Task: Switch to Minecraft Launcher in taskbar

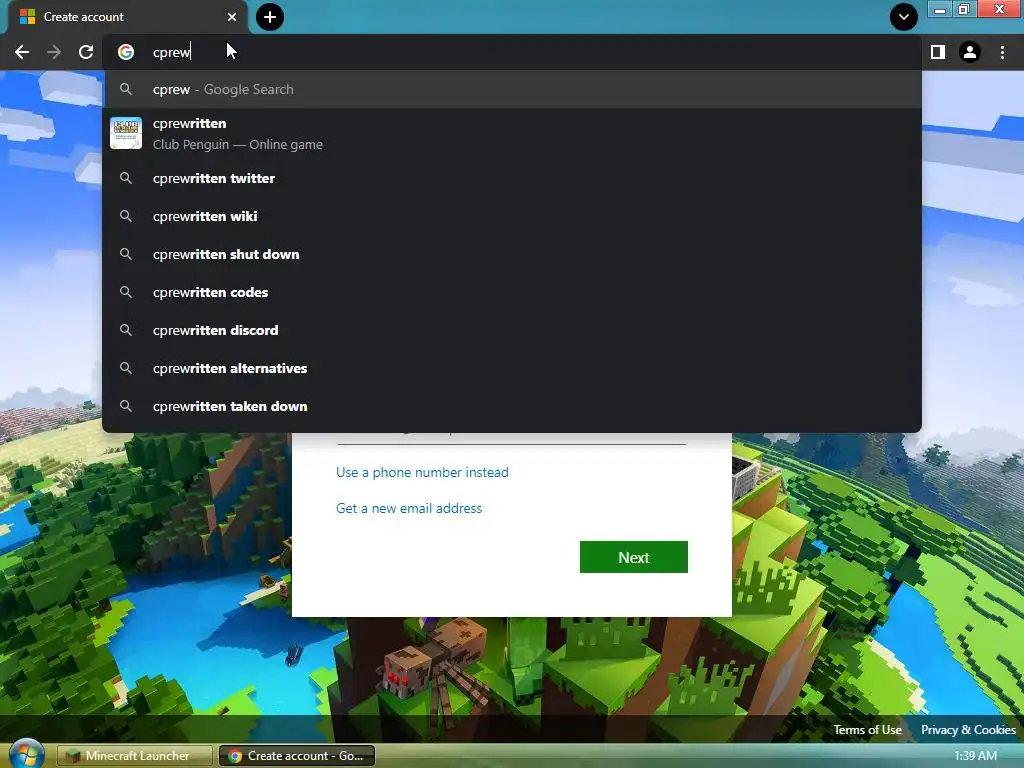Action: [135, 756]
